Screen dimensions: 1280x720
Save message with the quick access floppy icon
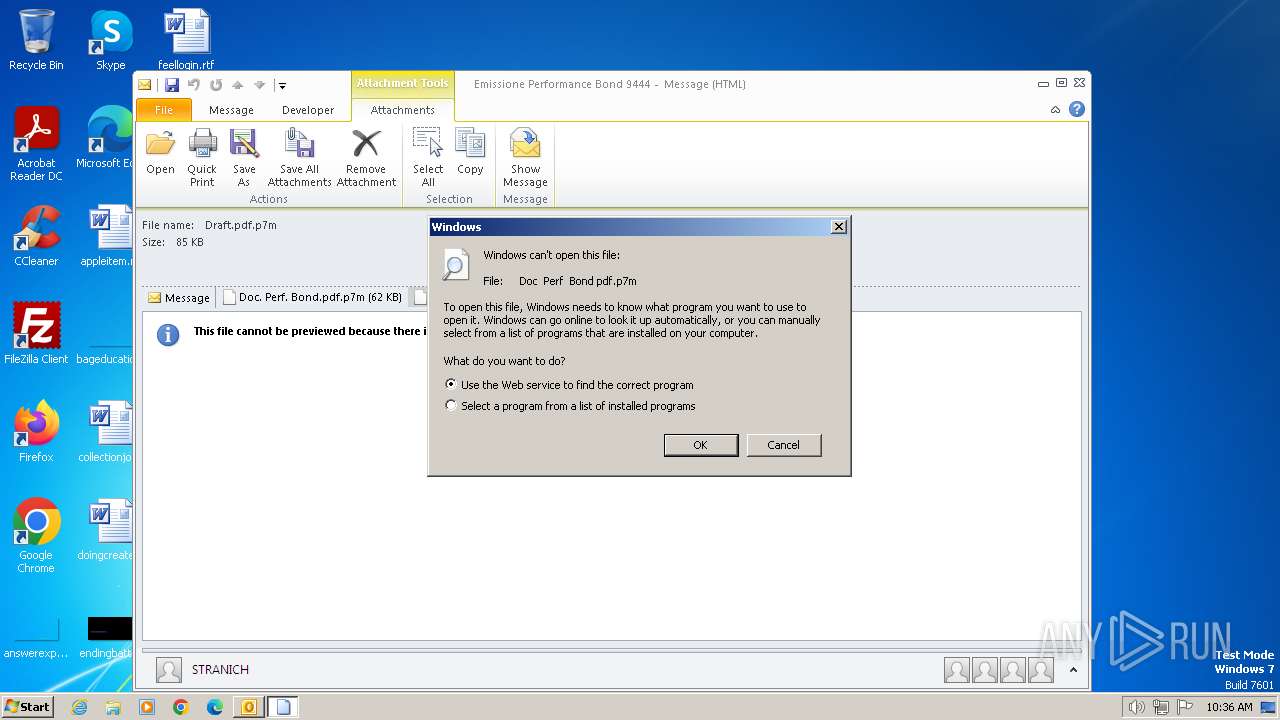tap(172, 85)
